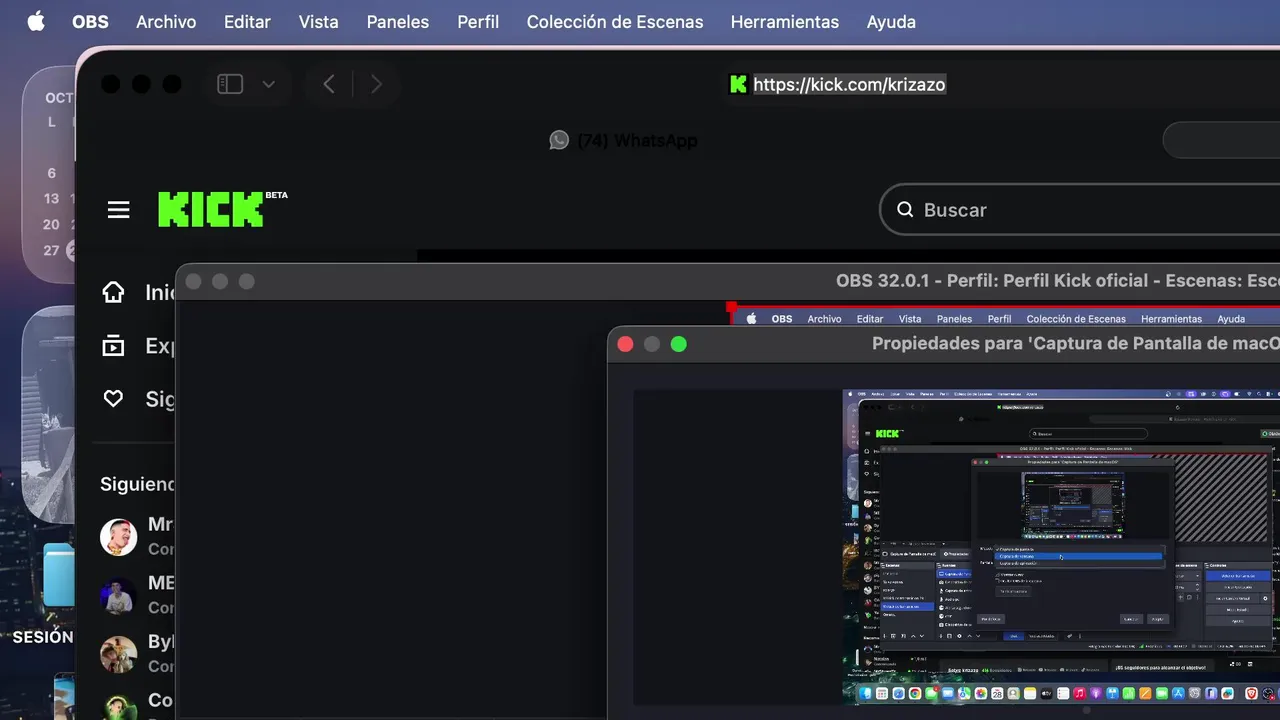Click the OBS 32.0.1 window title bar
This screenshot has width=1280, height=720.
tap(728, 282)
